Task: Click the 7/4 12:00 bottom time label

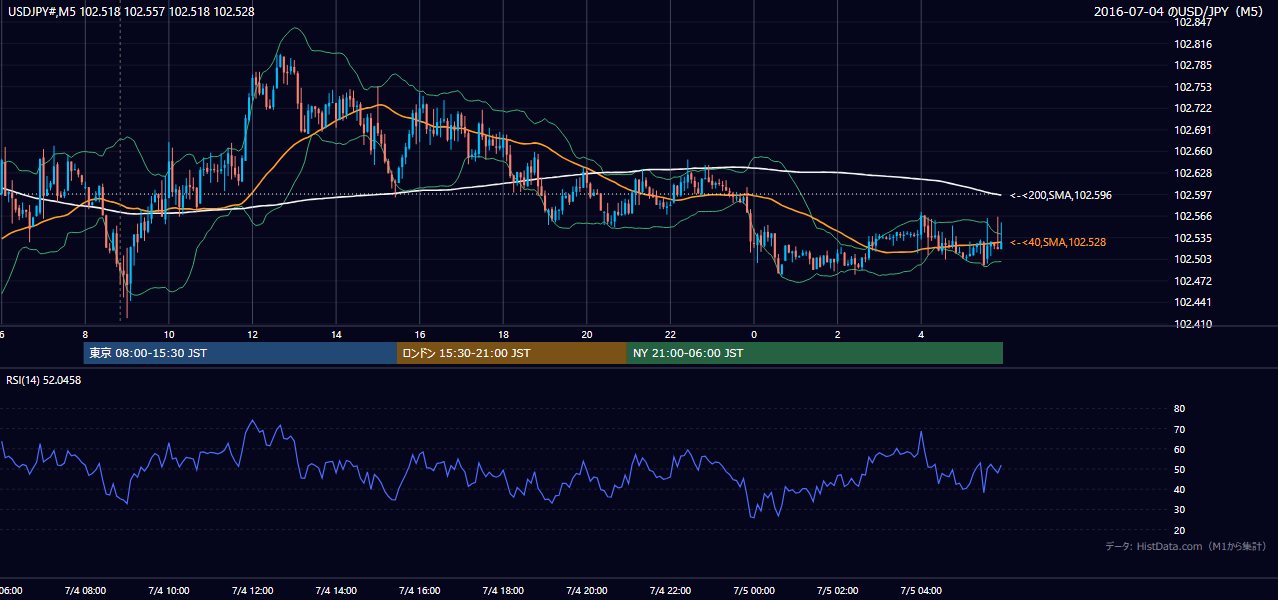Action: (x=252, y=590)
